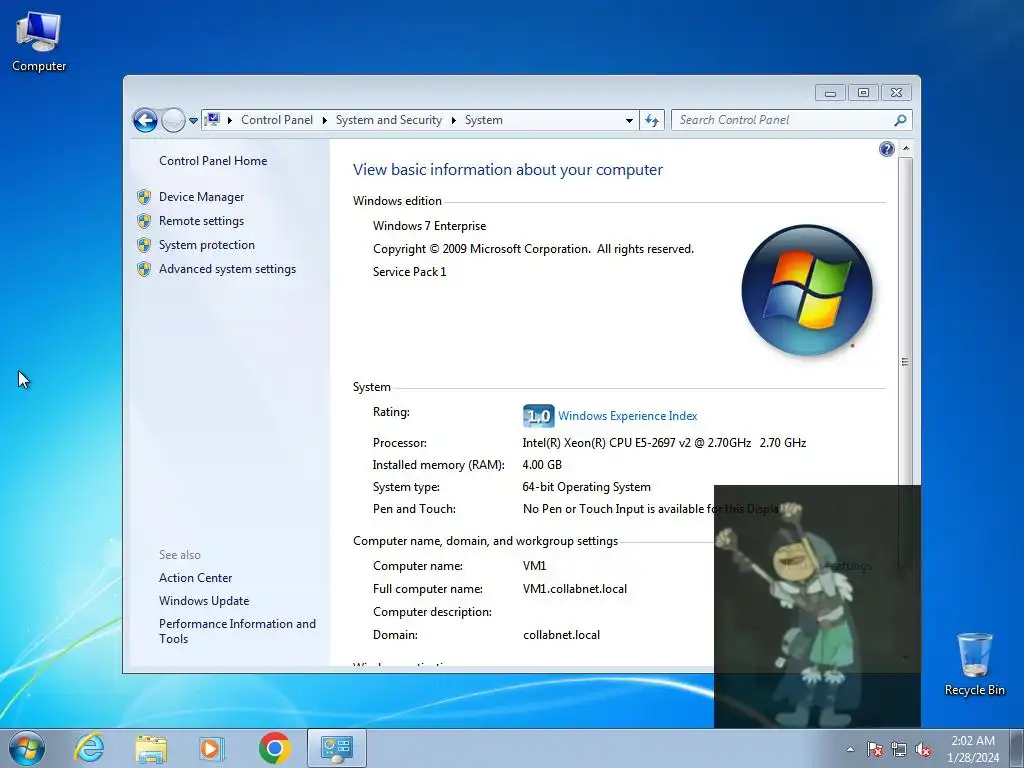Click the shield icon beside Advanced system settings
This screenshot has width=1024, height=768.
tap(144, 270)
